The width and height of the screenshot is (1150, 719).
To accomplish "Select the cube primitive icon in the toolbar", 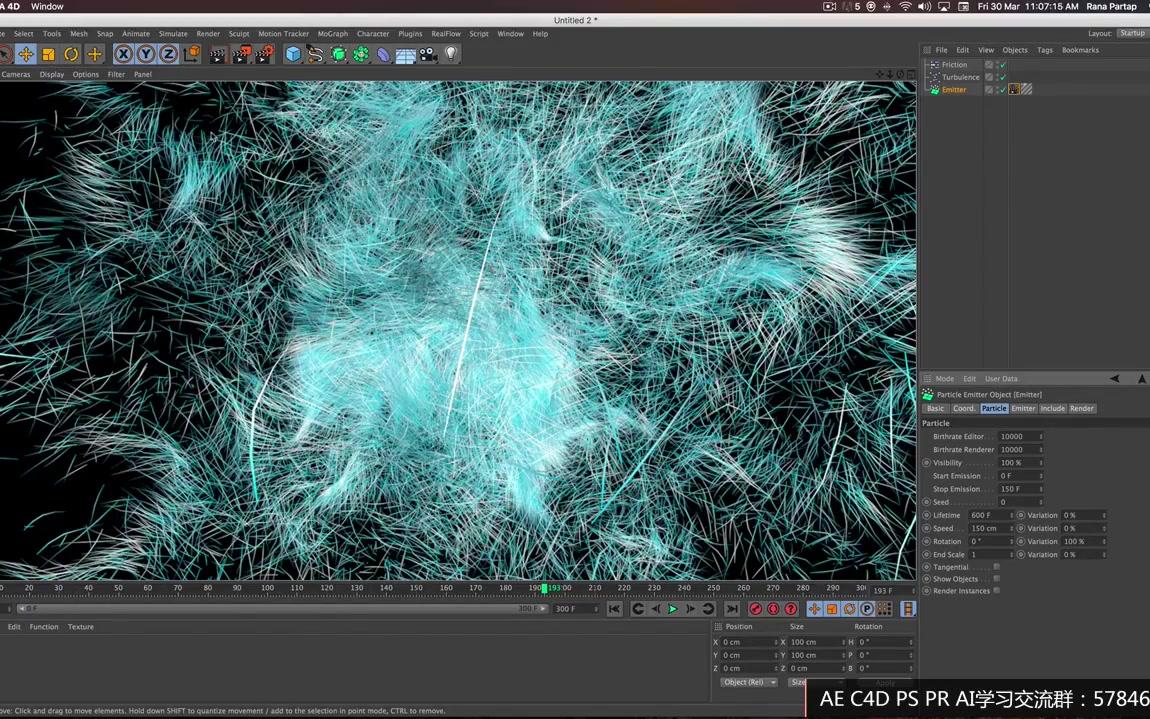I will pyautogui.click(x=292, y=54).
